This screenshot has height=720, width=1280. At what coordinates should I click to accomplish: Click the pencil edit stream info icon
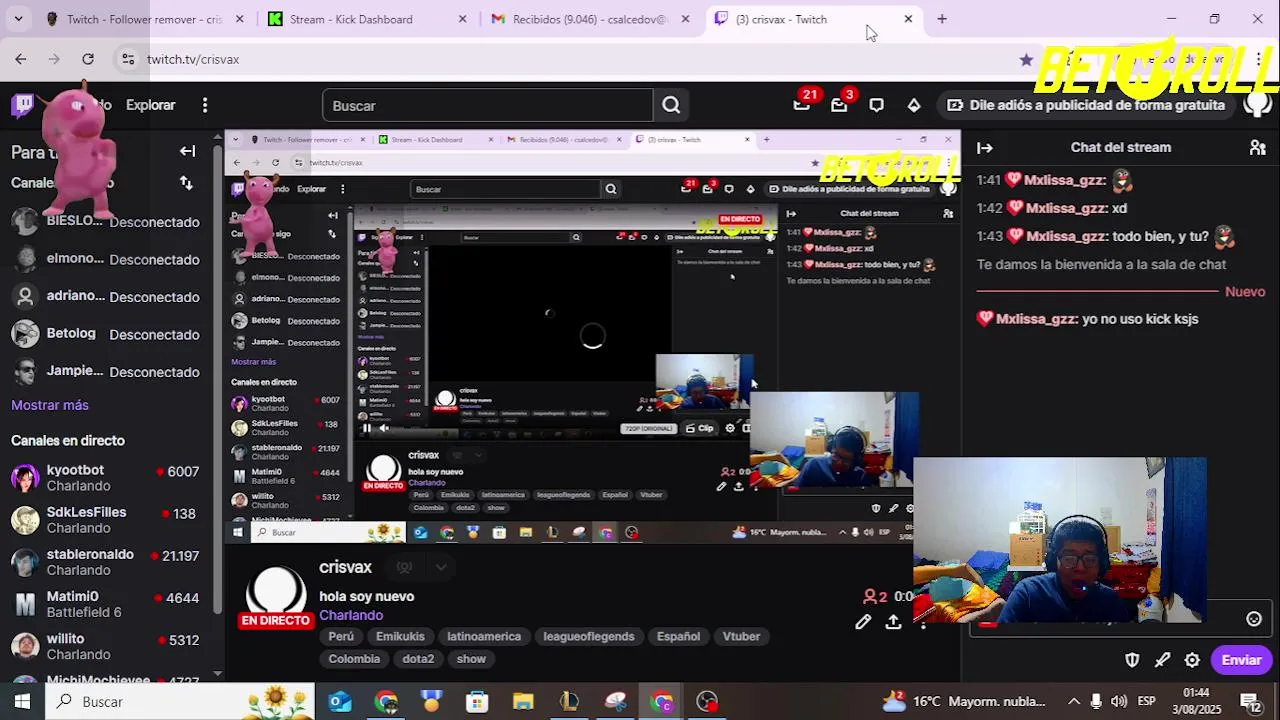[x=863, y=622]
